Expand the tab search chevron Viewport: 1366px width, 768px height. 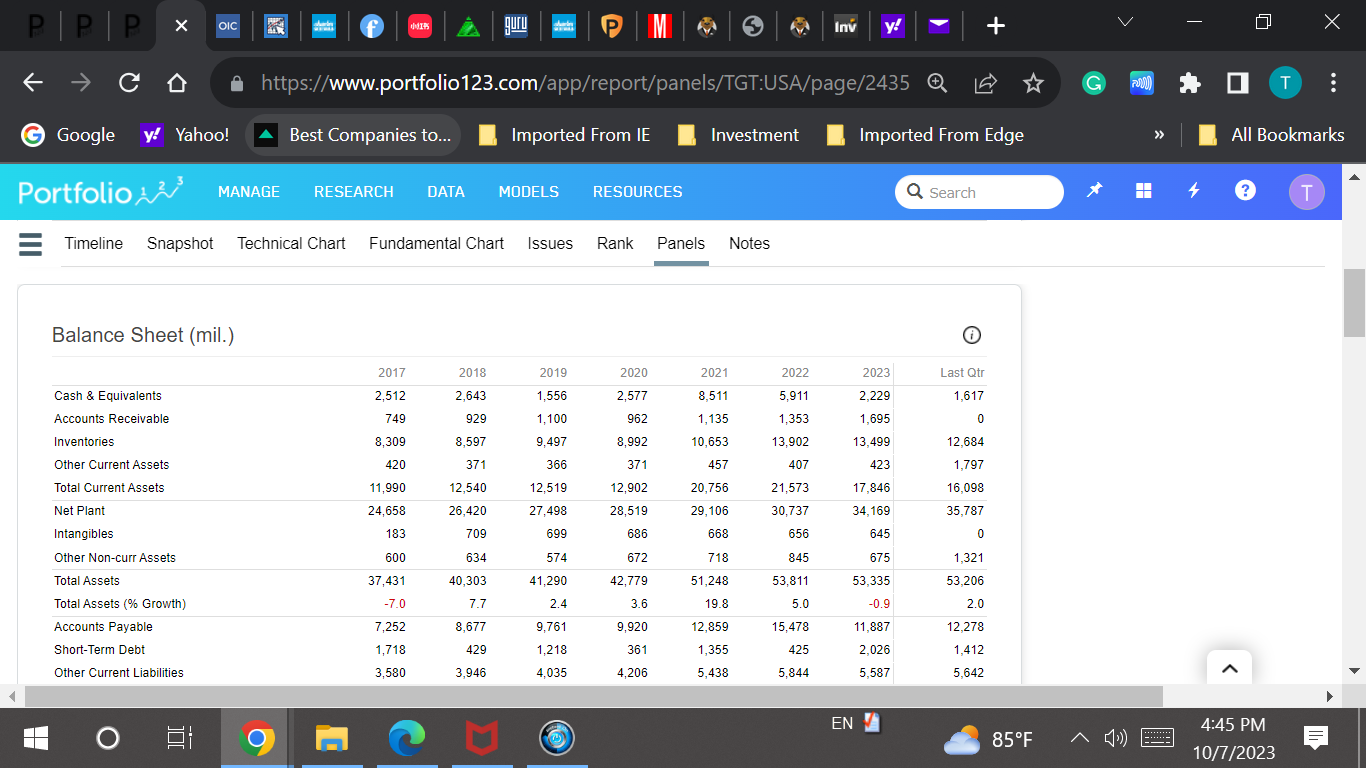click(x=1126, y=24)
